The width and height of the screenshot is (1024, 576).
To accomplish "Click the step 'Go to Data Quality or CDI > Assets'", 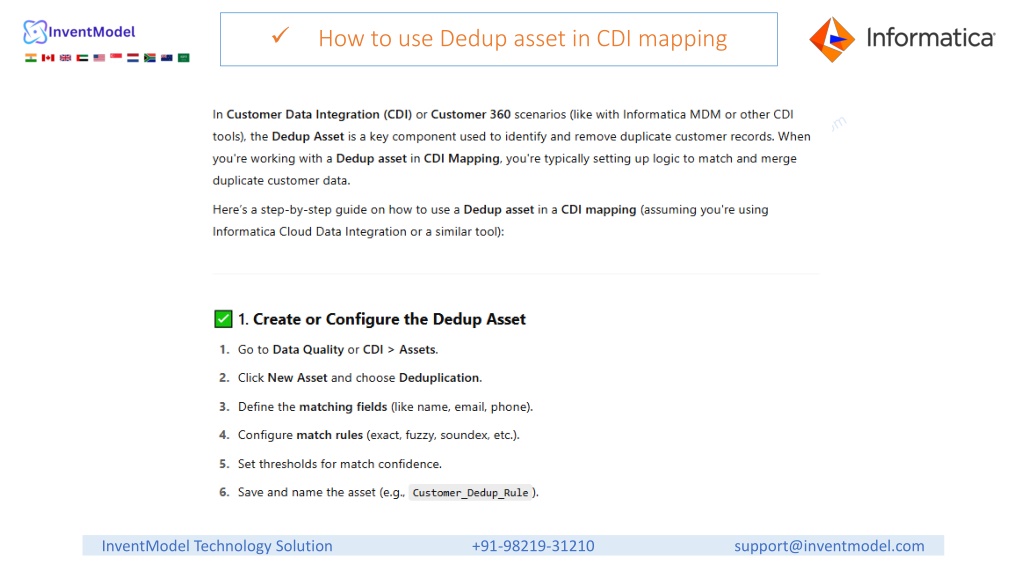I will pos(338,349).
